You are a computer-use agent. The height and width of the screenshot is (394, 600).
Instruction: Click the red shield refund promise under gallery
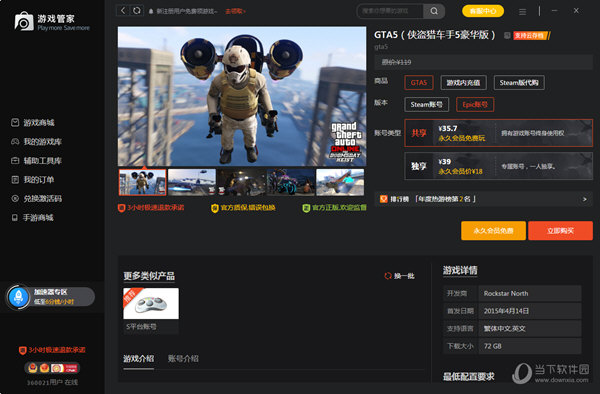[x=151, y=208]
